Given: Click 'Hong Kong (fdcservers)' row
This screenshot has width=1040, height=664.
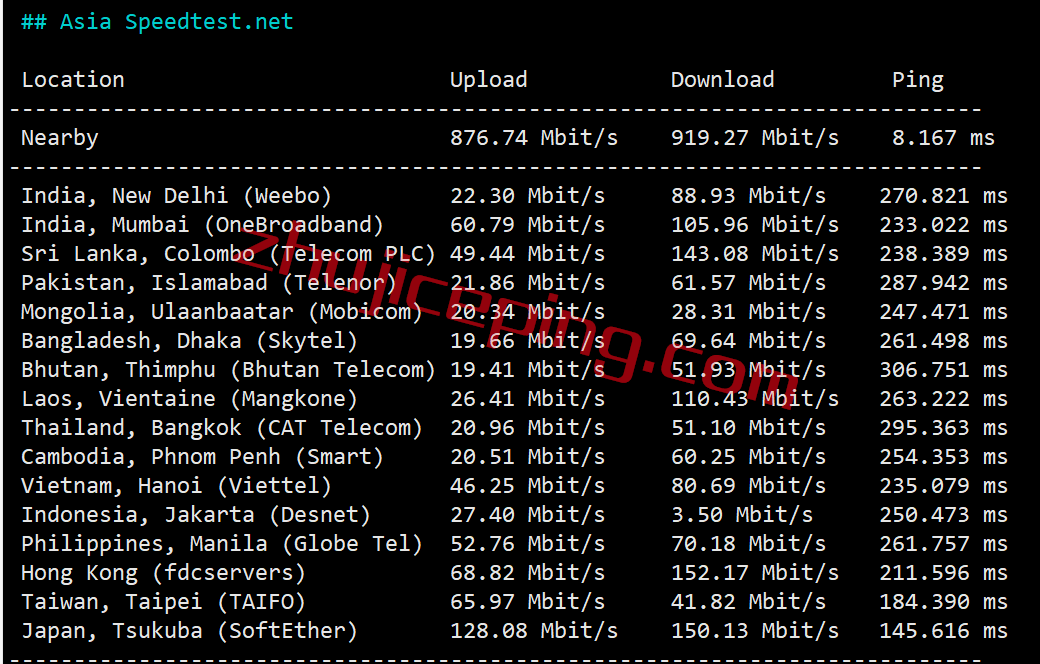Looking at the screenshot, I should 163,573.
